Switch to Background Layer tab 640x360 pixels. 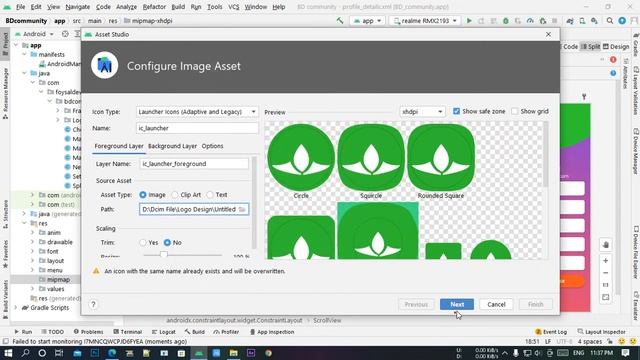[x=172, y=146]
